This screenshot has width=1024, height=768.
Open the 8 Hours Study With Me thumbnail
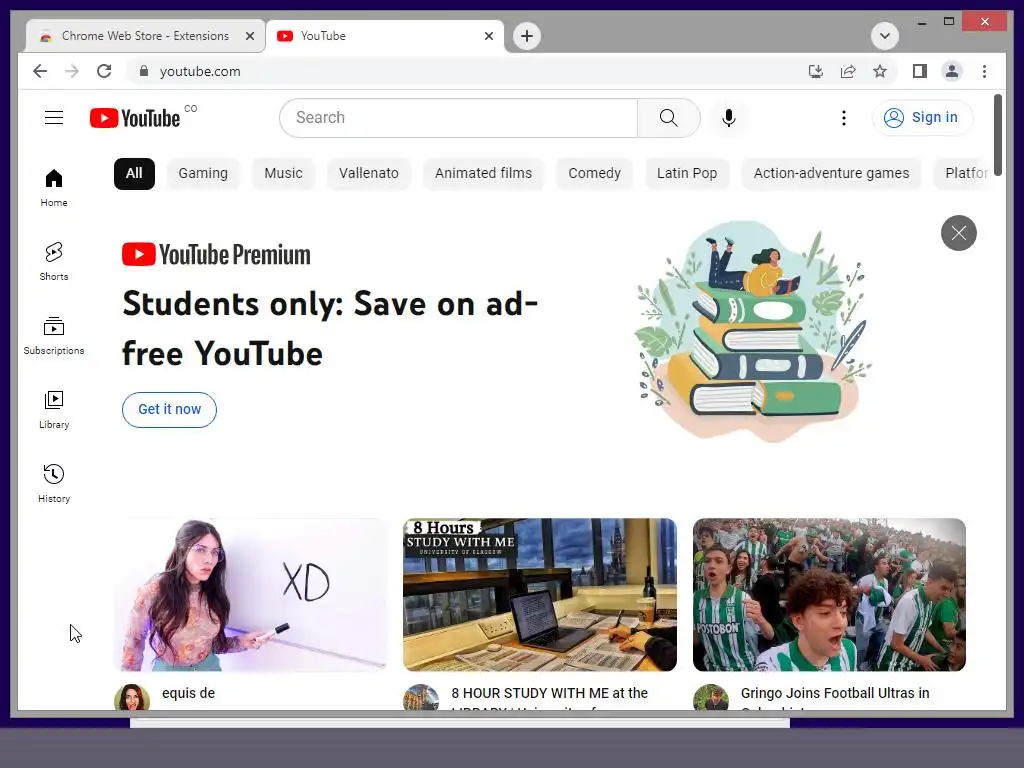(539, 594)
